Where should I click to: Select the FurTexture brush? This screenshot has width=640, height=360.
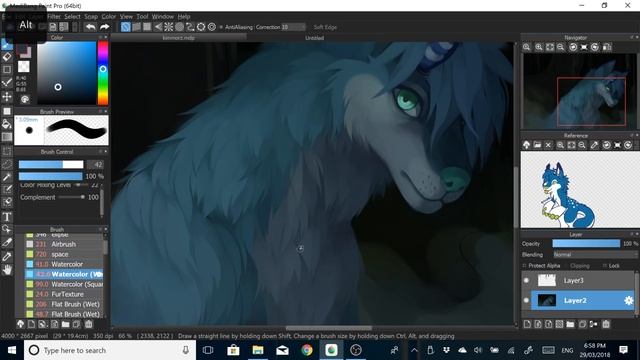point(64,294)
